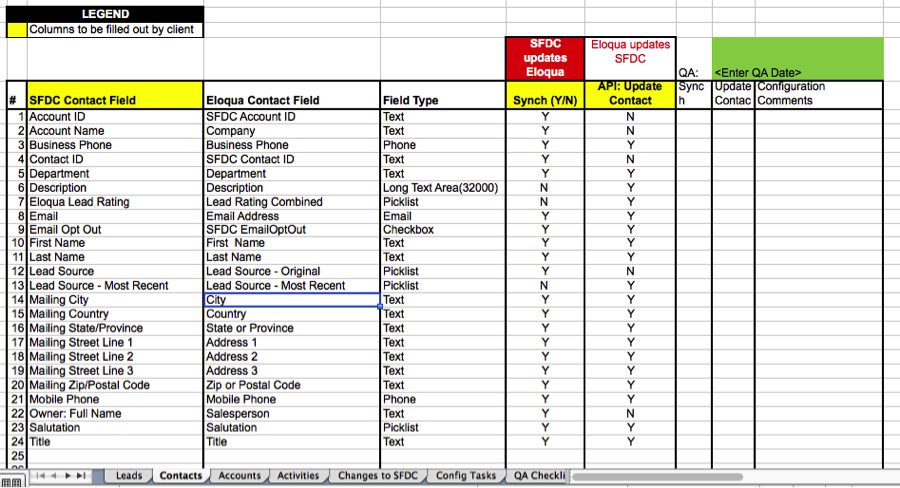The height and width of the screenshot is (488, 900).
Task: Select the Contacts sheet tab
Action: coord(181,476)
